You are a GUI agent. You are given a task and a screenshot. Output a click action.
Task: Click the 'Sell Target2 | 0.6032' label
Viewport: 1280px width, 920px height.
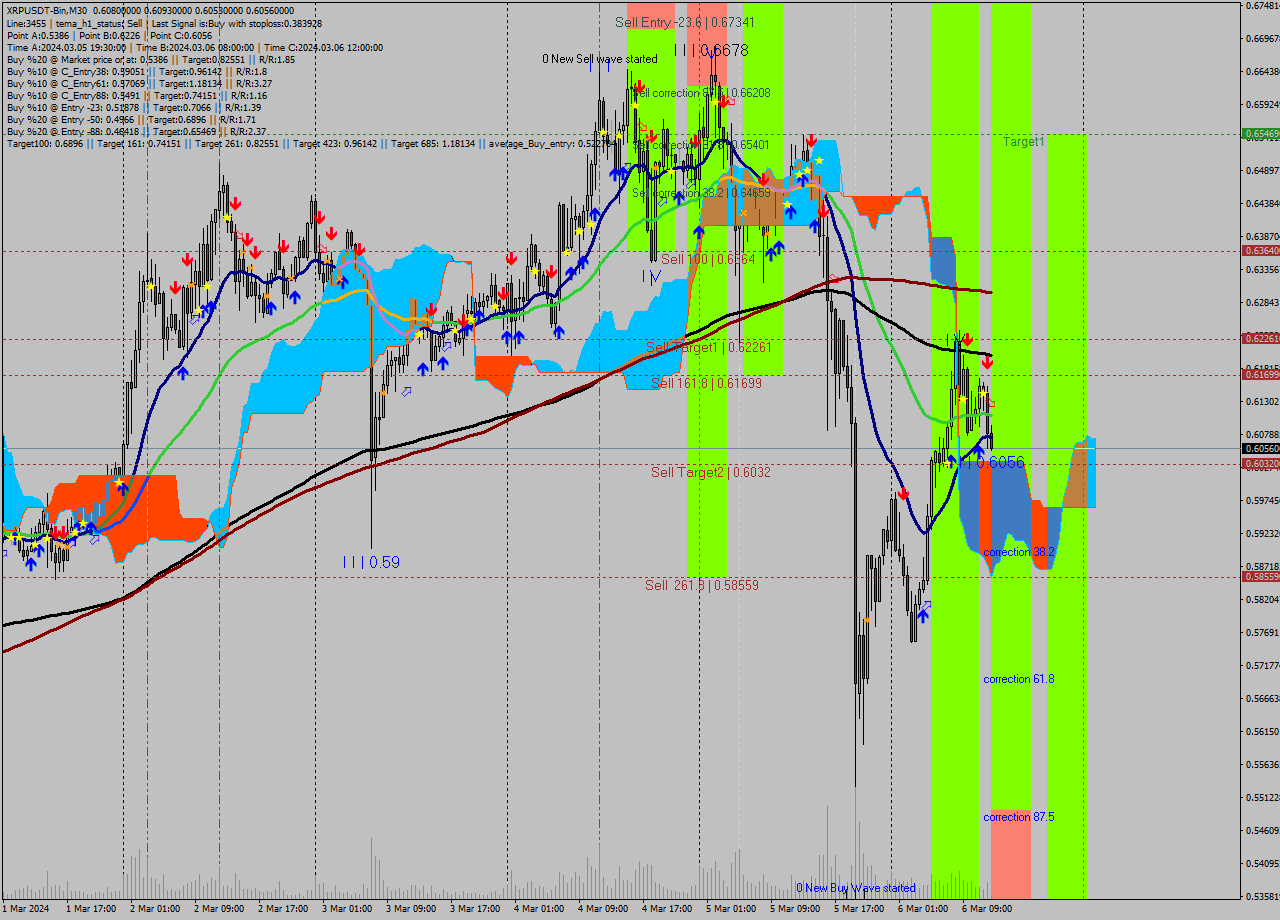click(711, 472)
